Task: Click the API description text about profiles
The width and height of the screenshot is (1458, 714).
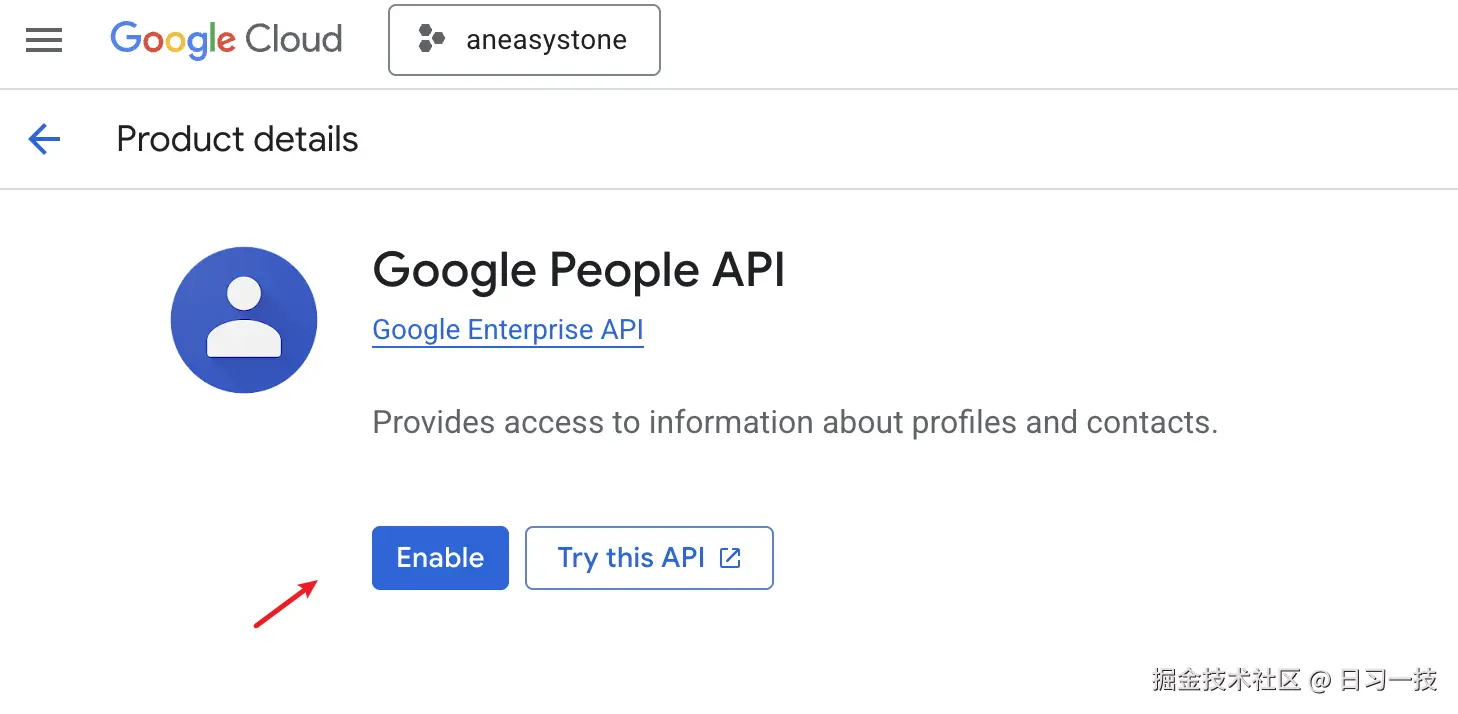Action: point(795,422)
